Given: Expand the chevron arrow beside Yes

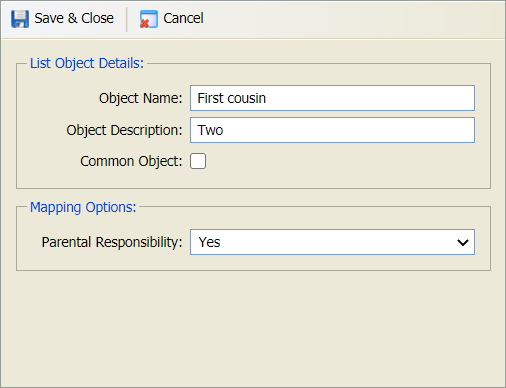Looking at the screenshot, I should (463, 242).
